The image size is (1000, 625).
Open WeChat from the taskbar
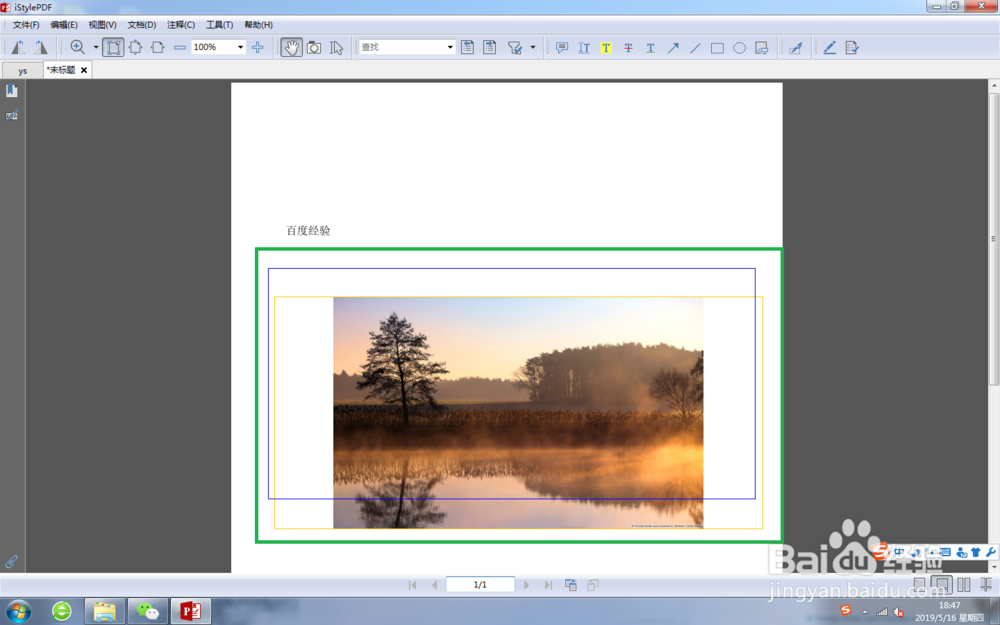click(x=148, y=612)
